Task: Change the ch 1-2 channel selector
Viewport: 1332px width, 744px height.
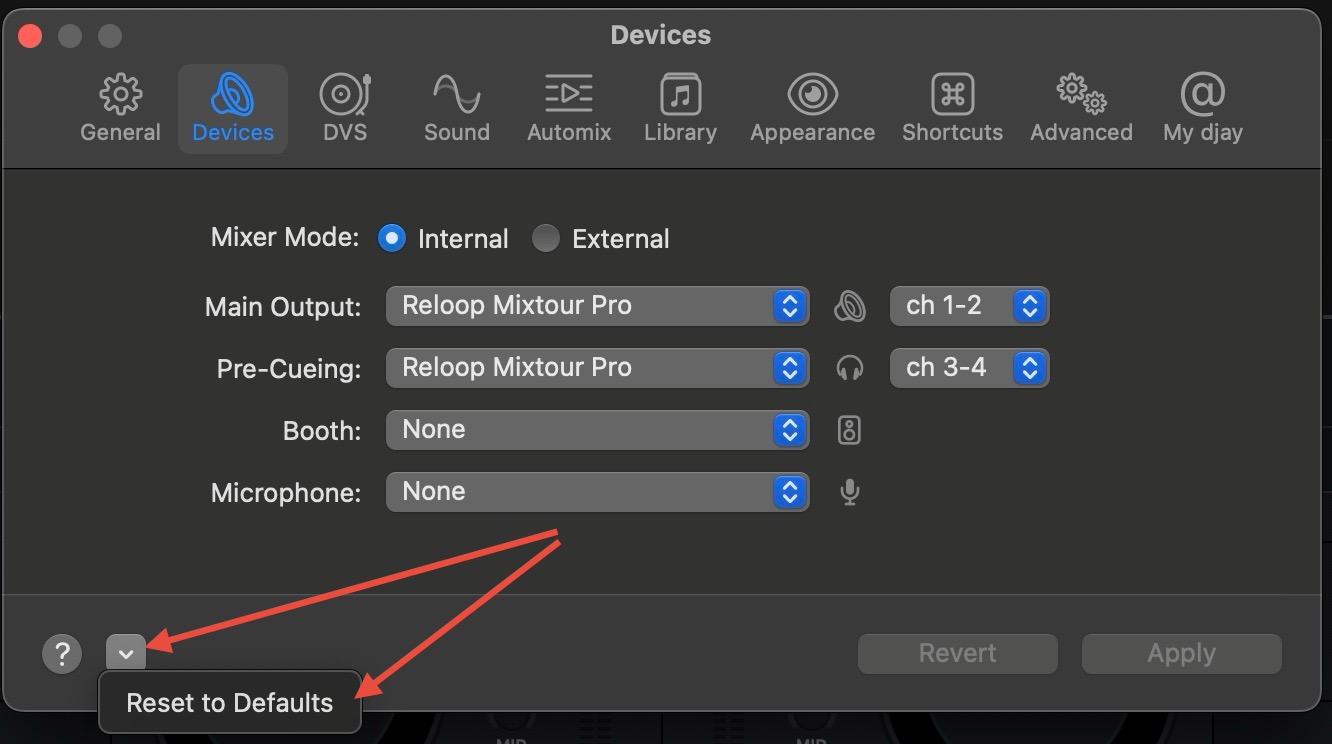Action: tap(969, 306)
